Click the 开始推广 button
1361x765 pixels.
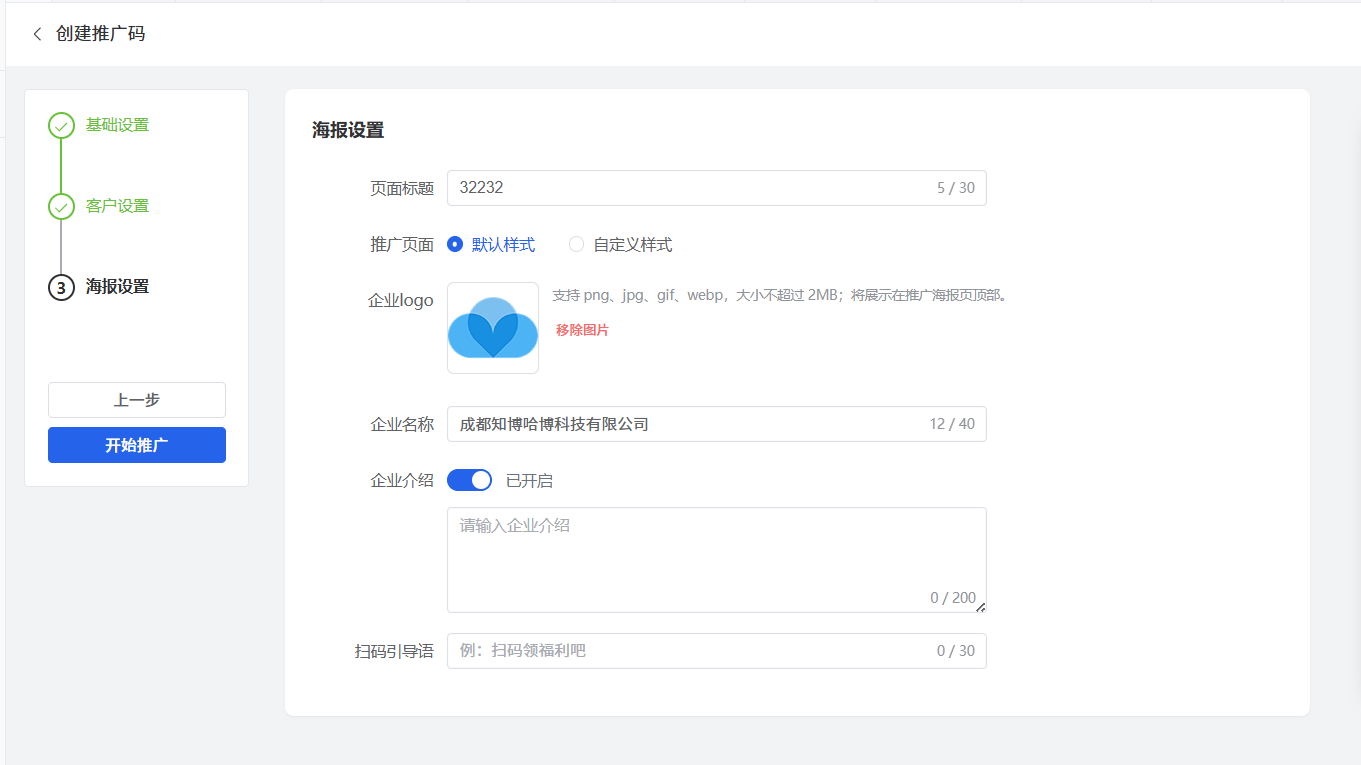coord(137,445)
